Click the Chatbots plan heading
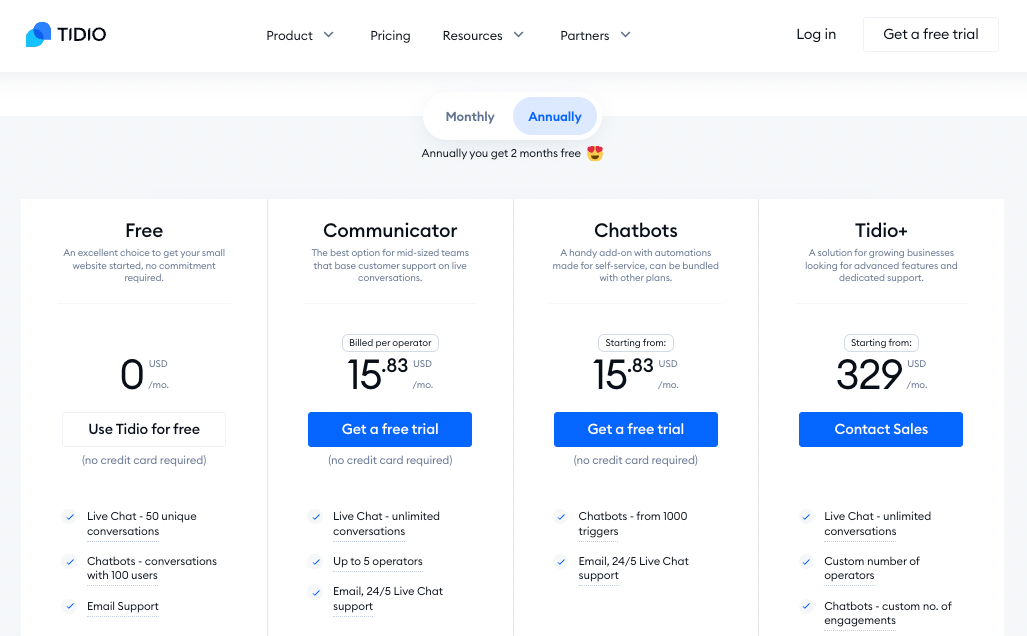Screen dimensions: 1027x636 point(635,231)
